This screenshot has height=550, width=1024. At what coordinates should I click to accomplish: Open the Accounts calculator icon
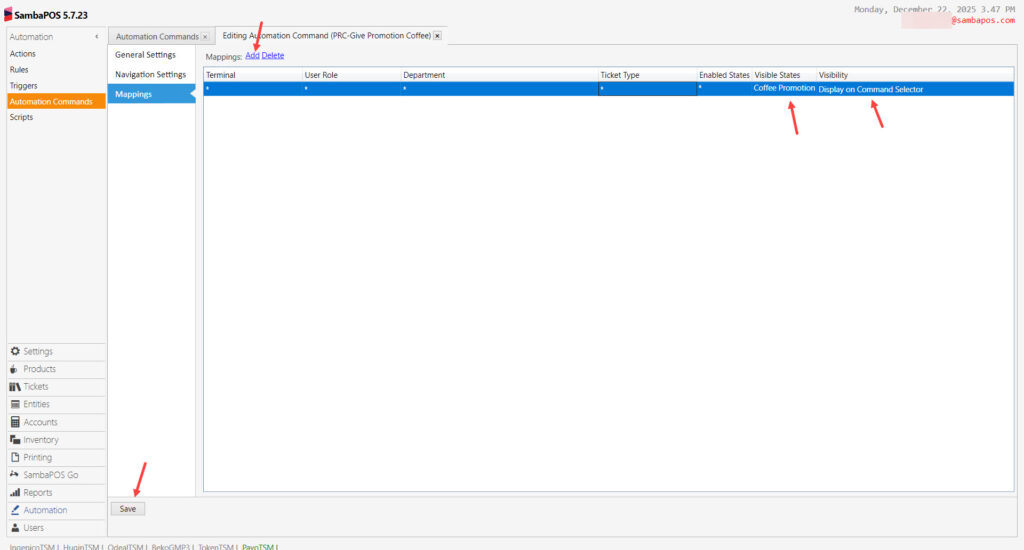tap(15, 422)
